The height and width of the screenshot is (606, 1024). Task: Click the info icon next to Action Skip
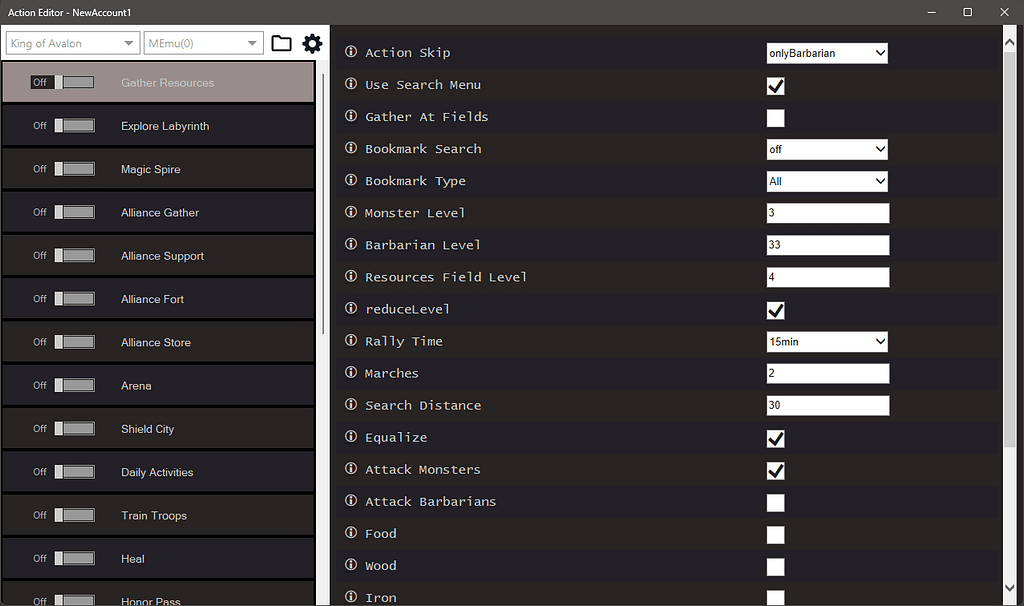click(349, 53)
